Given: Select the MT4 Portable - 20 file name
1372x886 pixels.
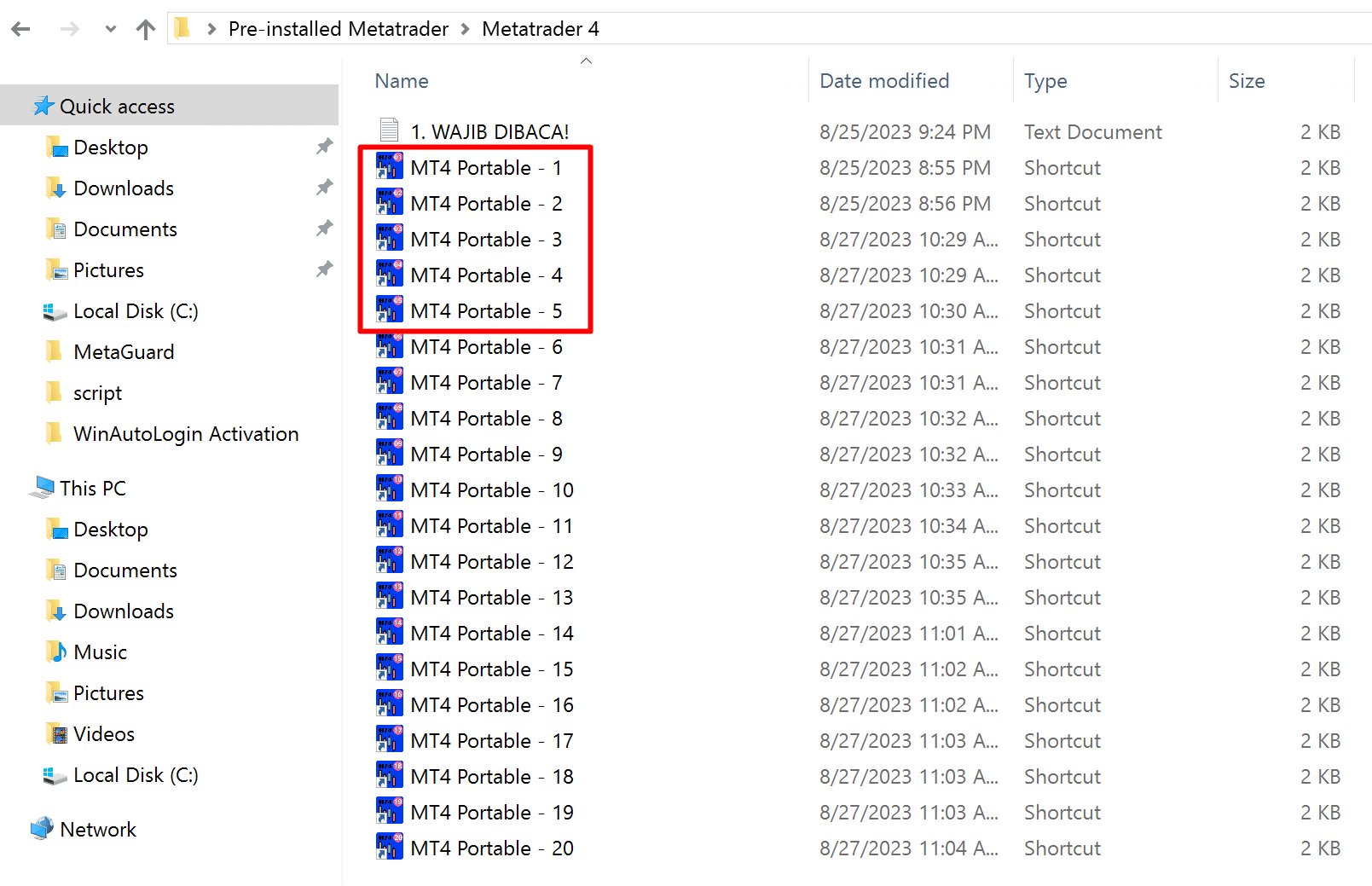Looking at the screenshot, I should (x=492, y=848).
